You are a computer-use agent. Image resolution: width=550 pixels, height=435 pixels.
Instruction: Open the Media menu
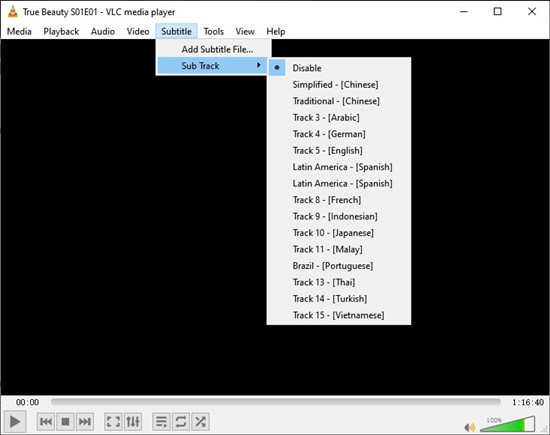click(19, 32)
